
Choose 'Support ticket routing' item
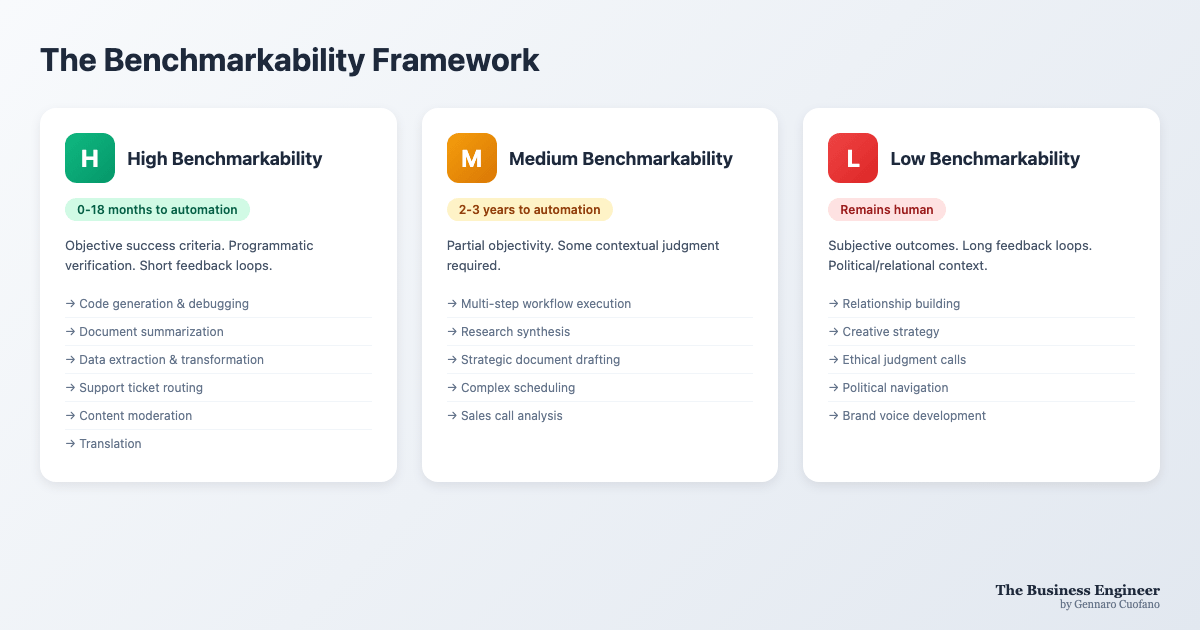(218, 388)
